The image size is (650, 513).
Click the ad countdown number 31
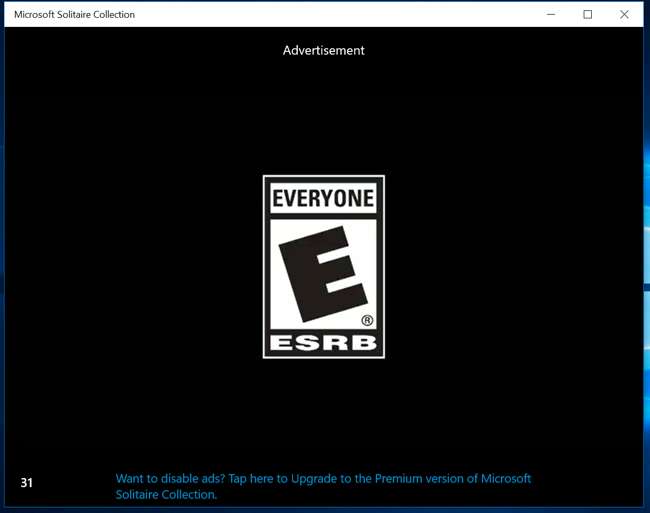(x=27, y=483)
